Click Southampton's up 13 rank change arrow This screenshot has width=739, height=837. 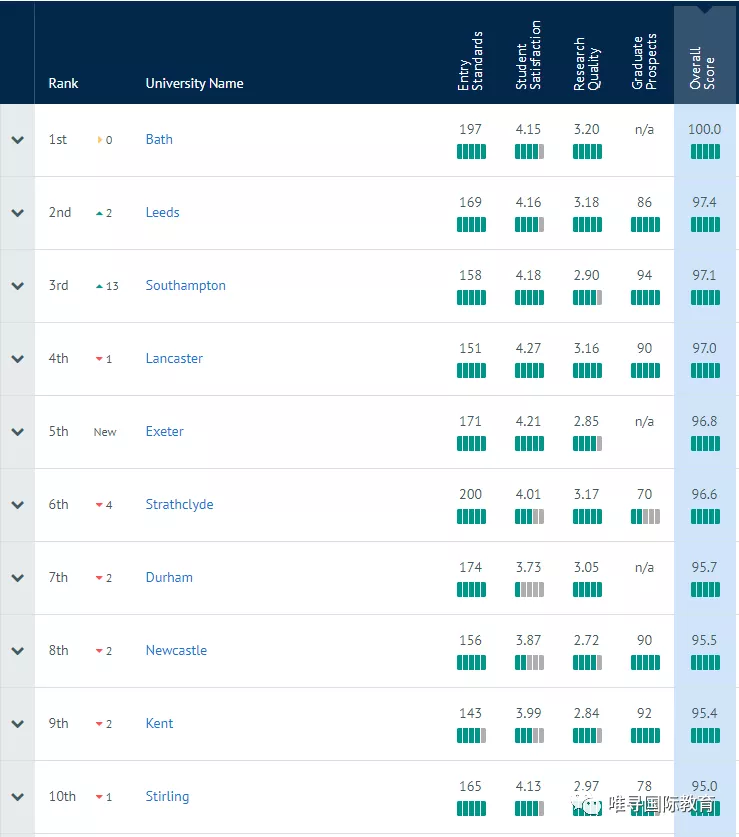pyautogui.click(x=99, y=286)
